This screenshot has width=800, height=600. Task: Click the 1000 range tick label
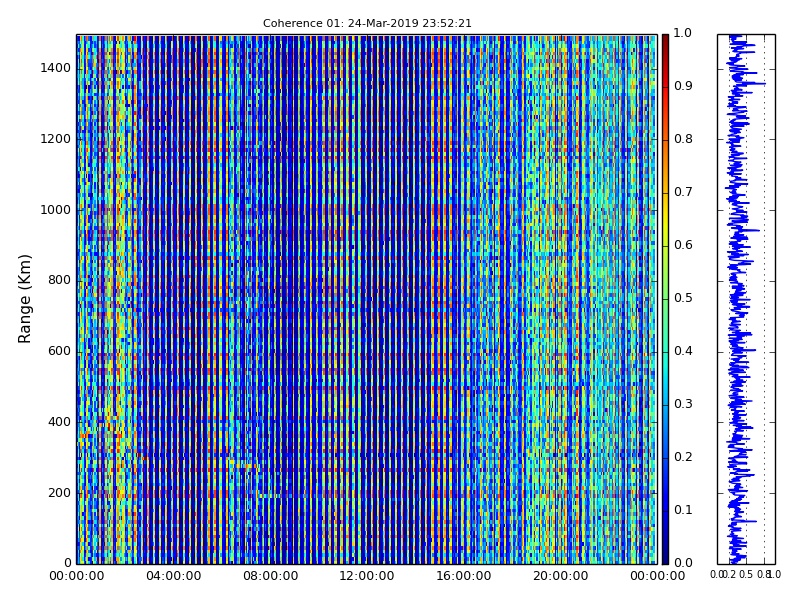point(56,210)
